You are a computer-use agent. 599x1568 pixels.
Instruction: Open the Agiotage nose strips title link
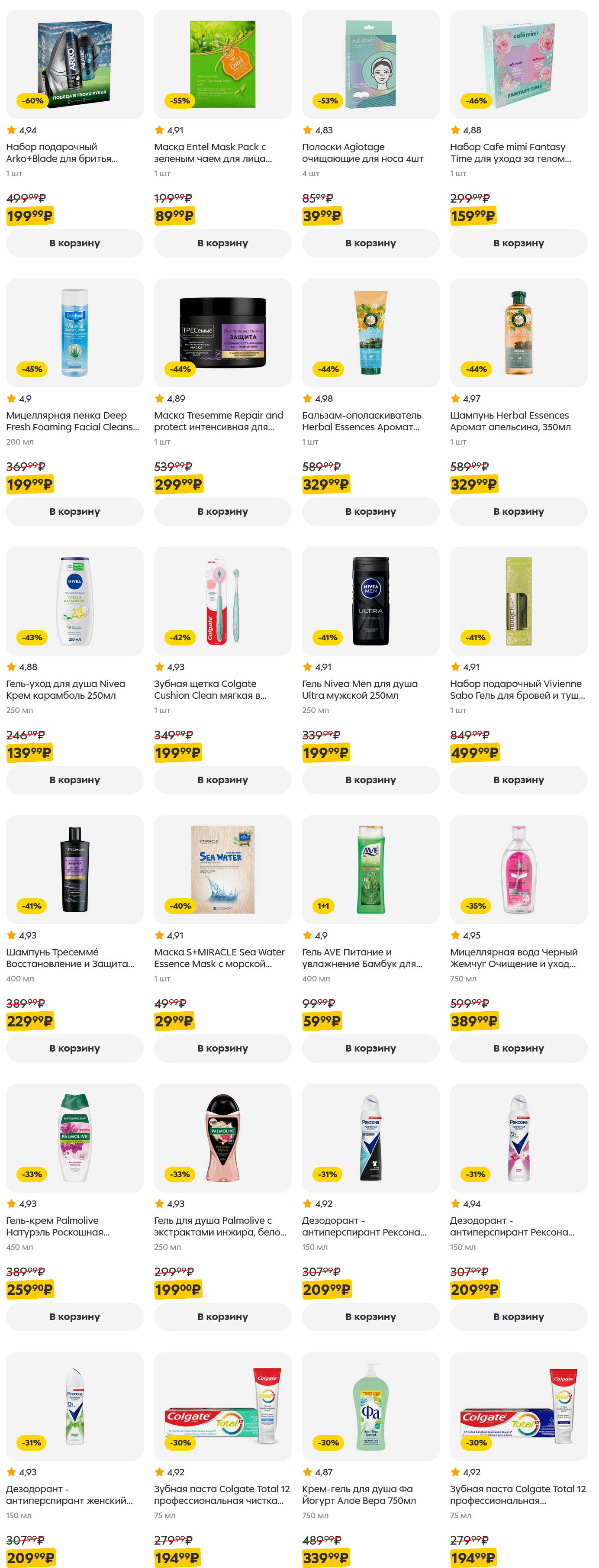(363, 152)
